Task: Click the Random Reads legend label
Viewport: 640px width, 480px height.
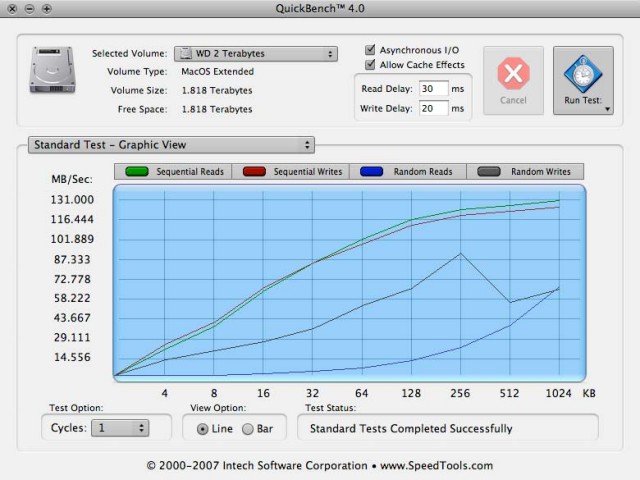Action: (x=423, y=172)
